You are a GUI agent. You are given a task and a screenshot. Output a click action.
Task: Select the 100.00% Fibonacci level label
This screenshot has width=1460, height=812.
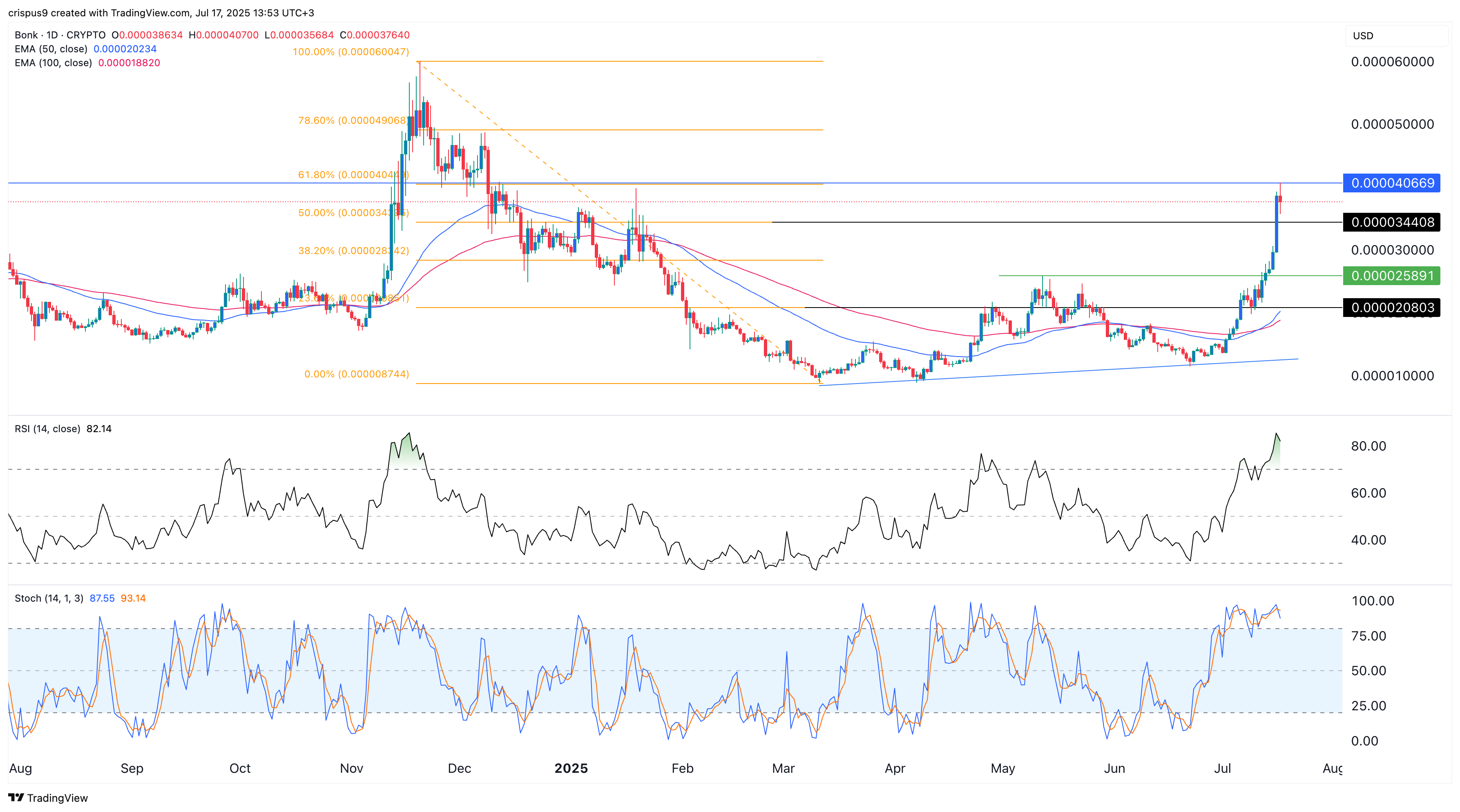click(x=350, y=52)
